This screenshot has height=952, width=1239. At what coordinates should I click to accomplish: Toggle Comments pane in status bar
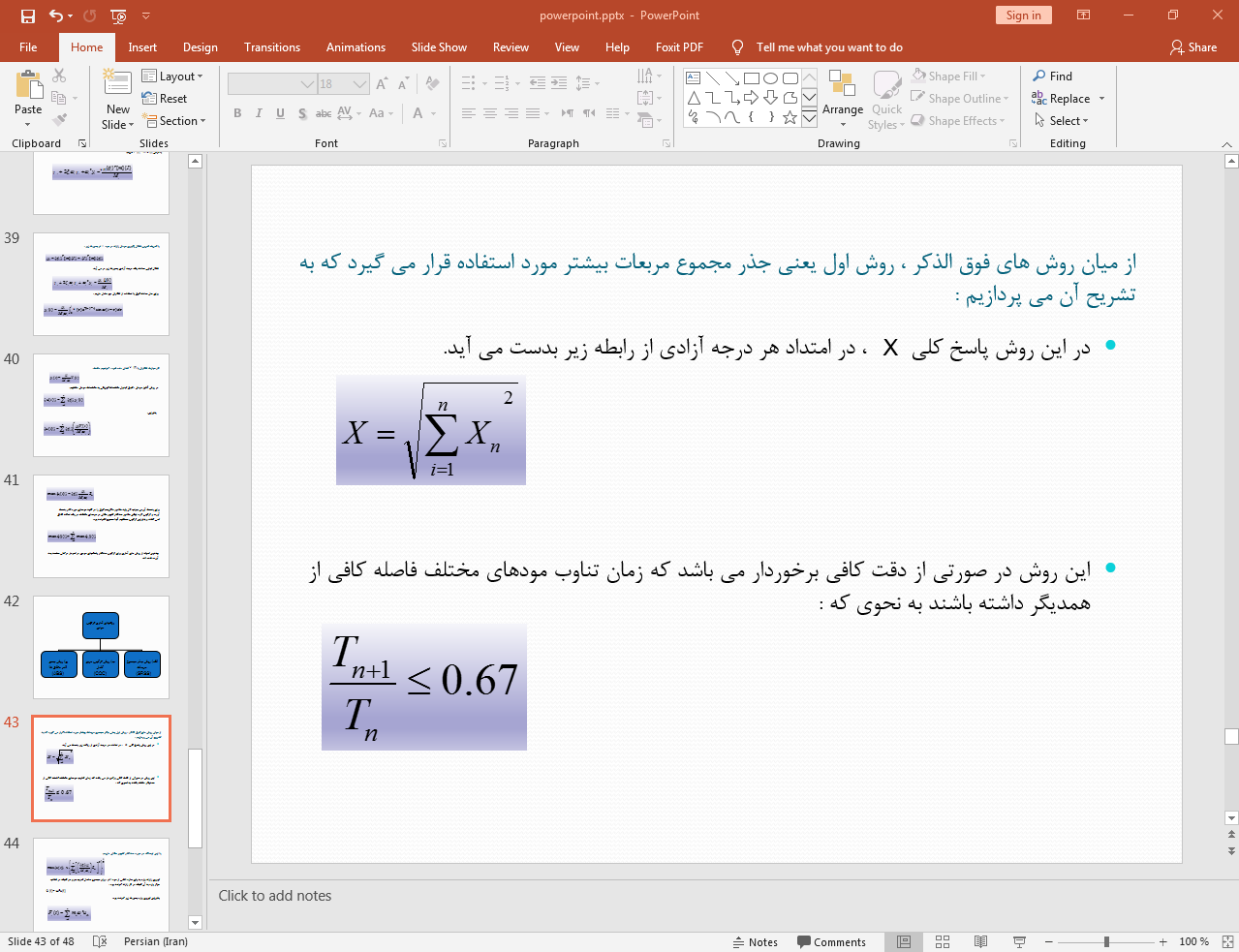831,941
